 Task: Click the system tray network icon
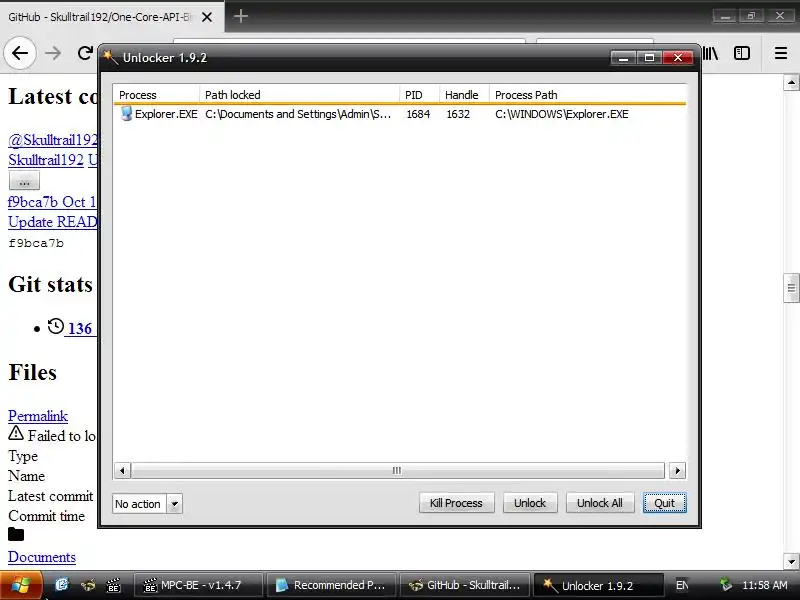coord(726,584)
